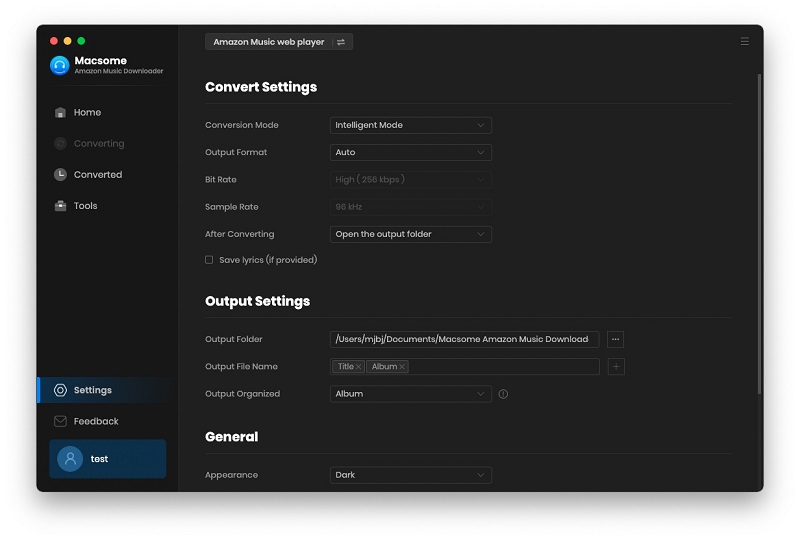The height and width of the screenshot is (540, 800).
Task: Click the Converted clock icon
Action: (60, 175)
